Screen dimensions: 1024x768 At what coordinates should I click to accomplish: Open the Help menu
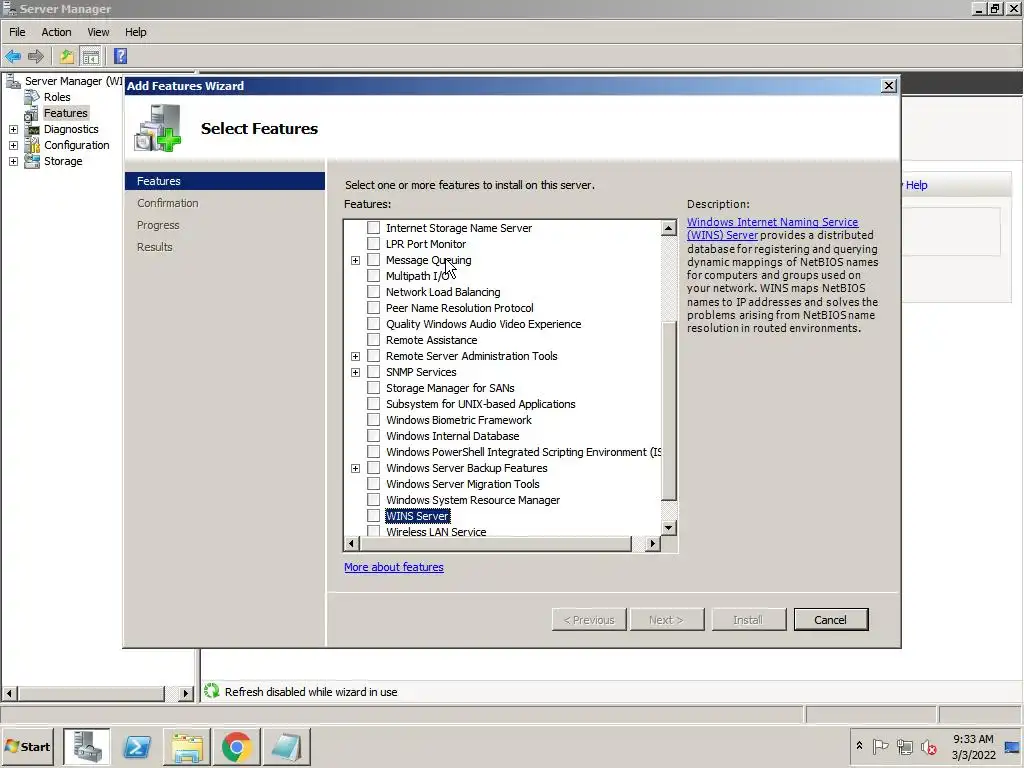(135, 32)
